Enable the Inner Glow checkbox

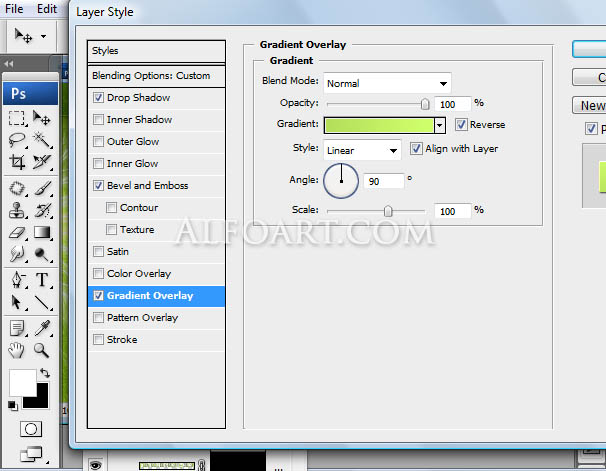[x=98, y=163]
